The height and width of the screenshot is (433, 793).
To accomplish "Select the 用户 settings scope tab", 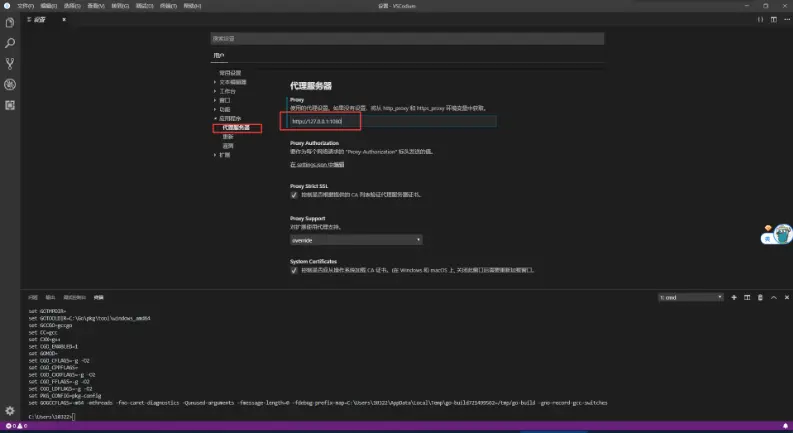I will coord(218,55).
